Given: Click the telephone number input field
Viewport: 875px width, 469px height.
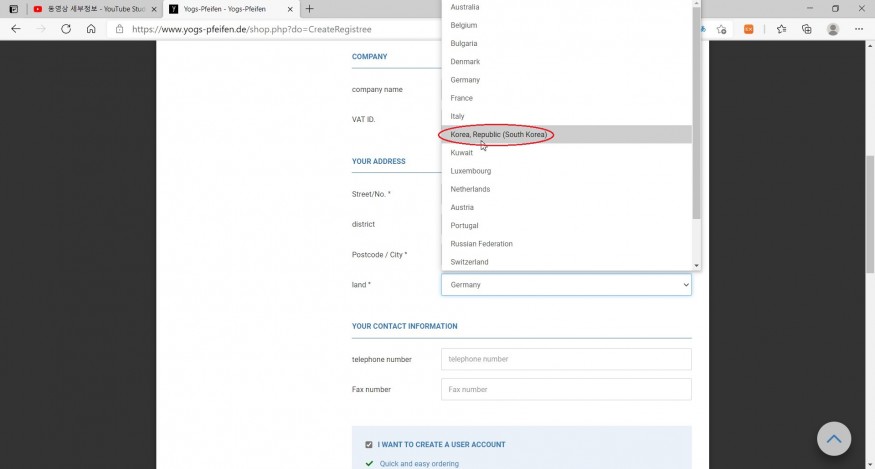Looking at the screenshot, I should pos(566,359).
